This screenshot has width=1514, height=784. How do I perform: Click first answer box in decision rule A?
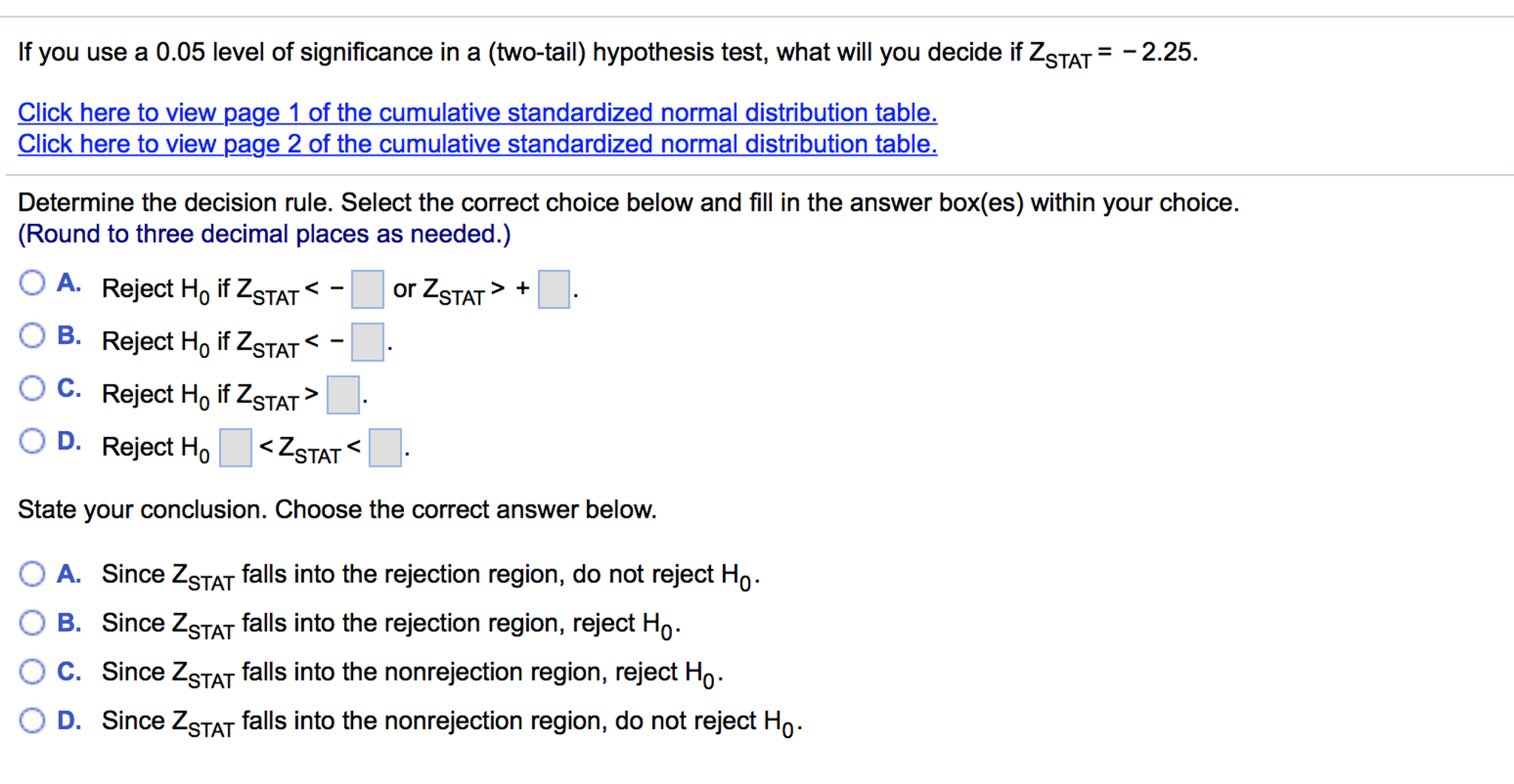tap(367, 289)
